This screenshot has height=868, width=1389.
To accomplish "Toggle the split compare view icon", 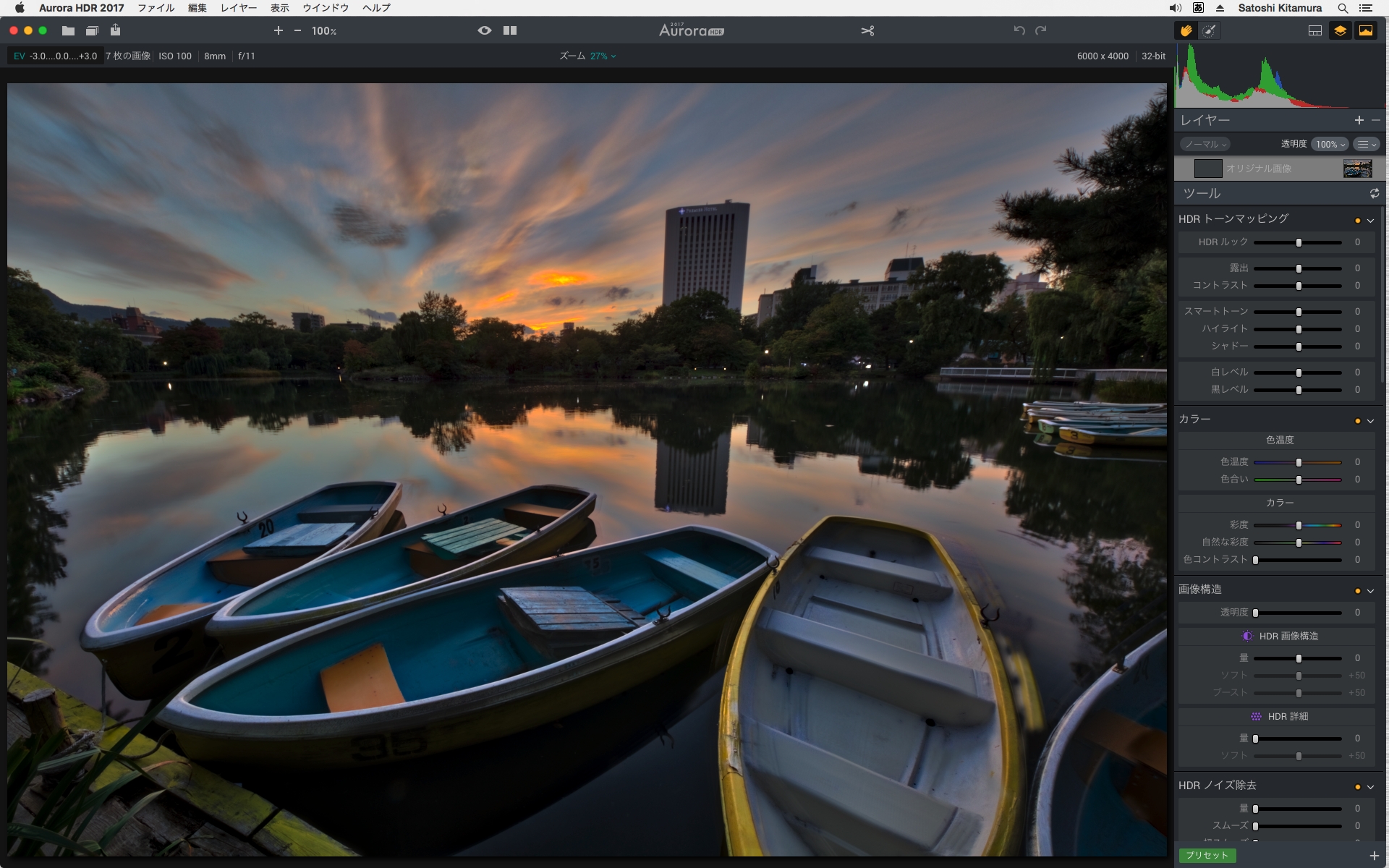I will click(510, 30).
